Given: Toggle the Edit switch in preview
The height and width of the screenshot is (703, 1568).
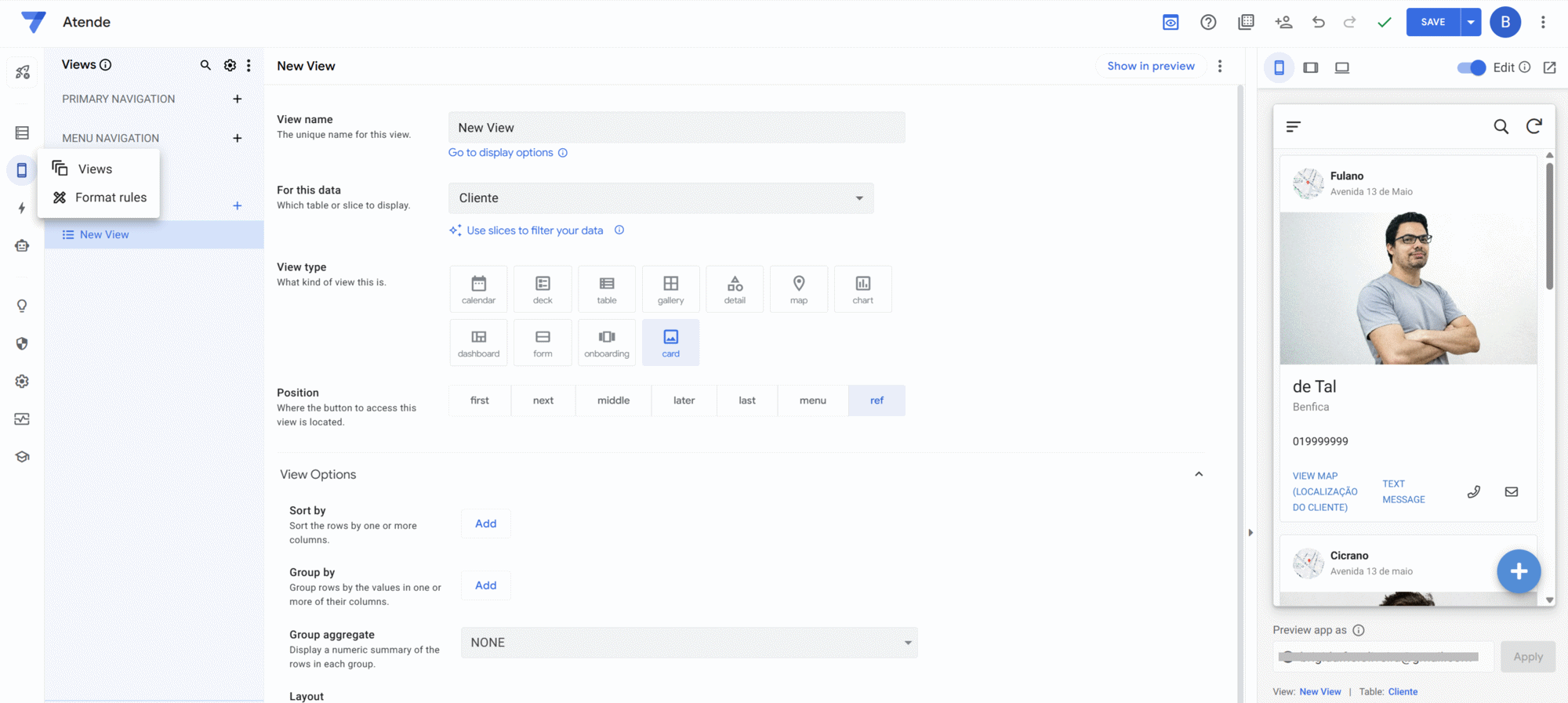Looking at the screenshot, I should pos(1471,67).
